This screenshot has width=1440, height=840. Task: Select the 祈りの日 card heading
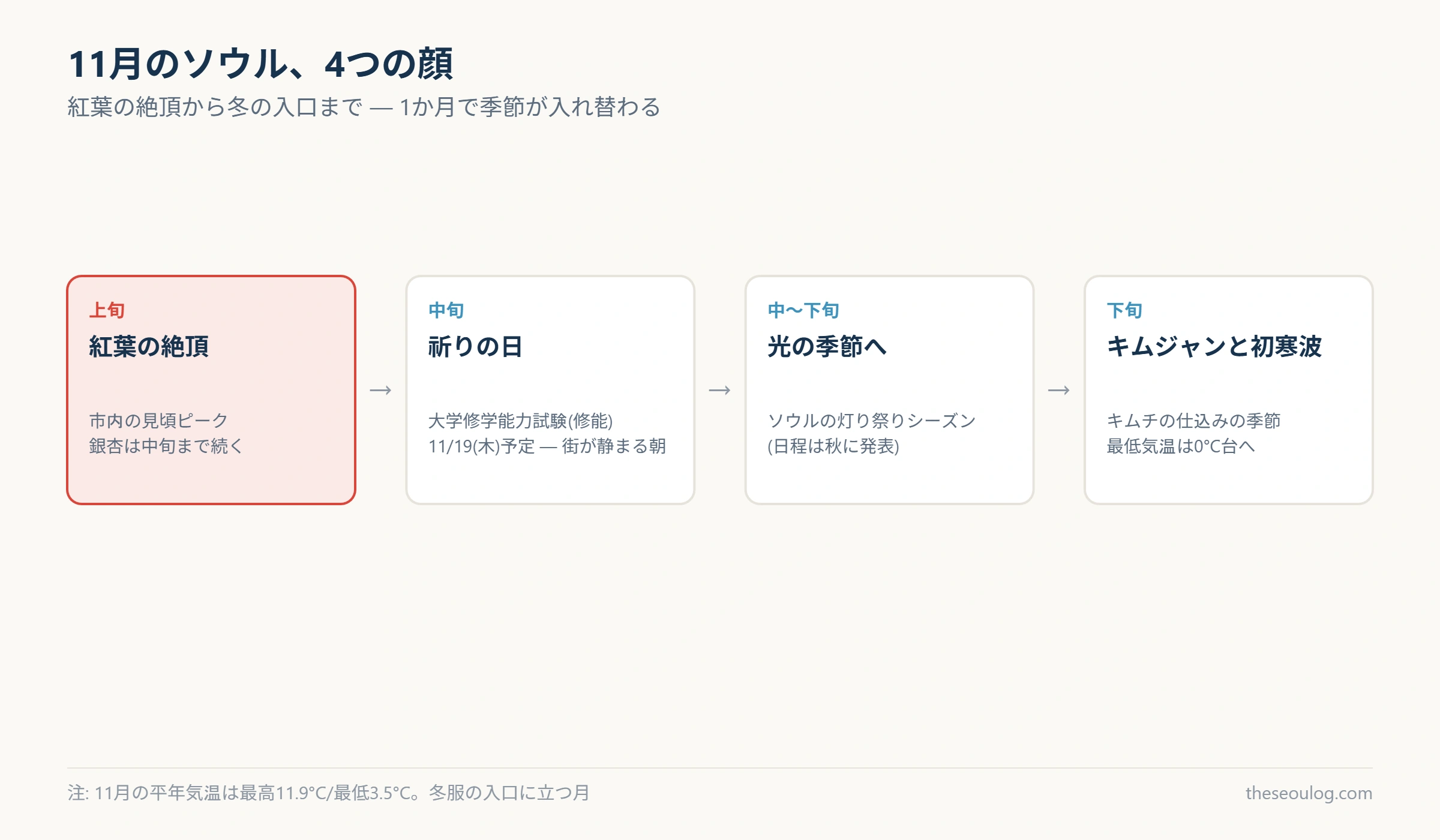click(475, 346)
